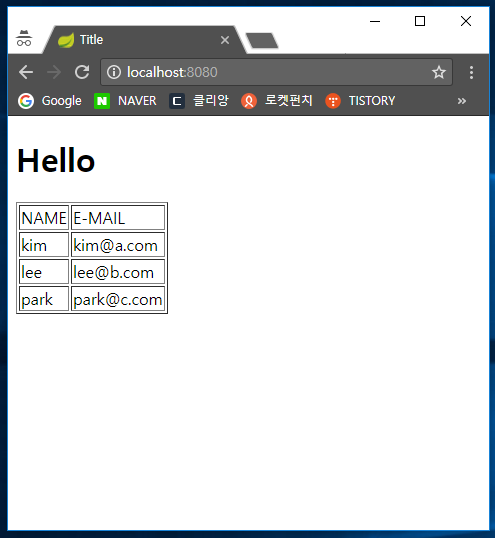
Task: Open the Chrome three-dot menu
Action: click(471, 72)
